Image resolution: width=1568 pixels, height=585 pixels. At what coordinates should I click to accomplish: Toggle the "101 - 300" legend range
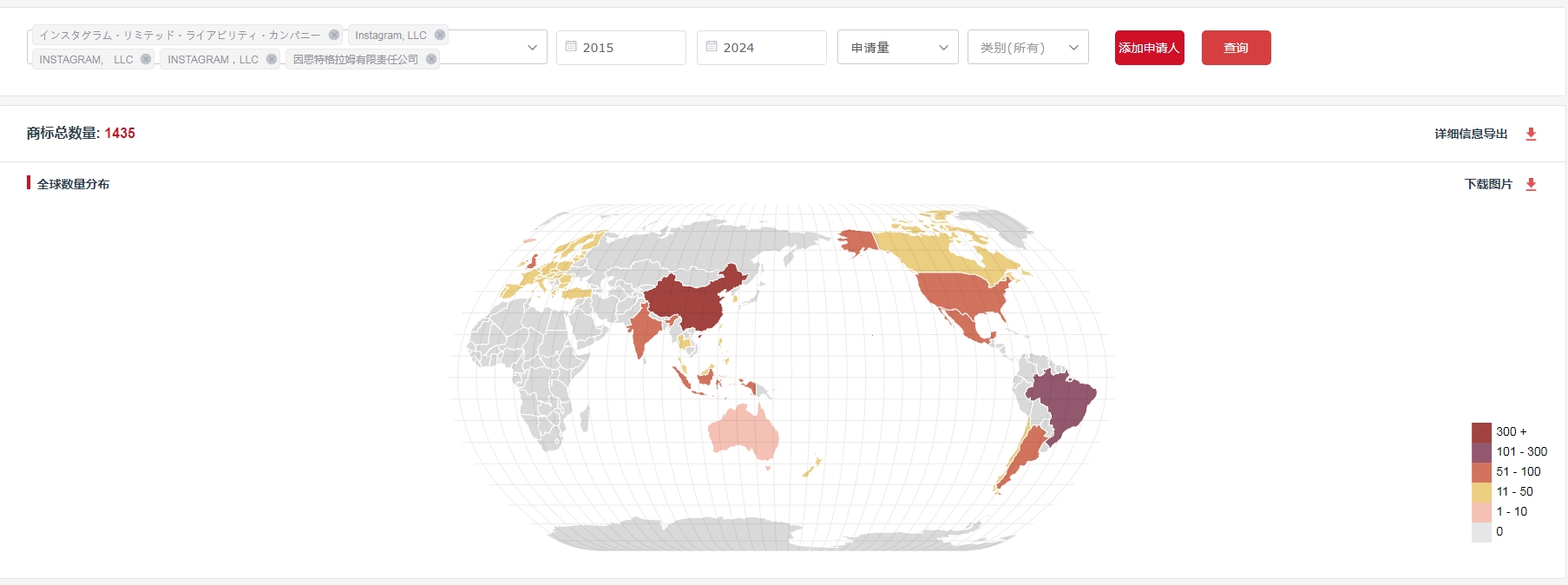[x=1521, y=451]
